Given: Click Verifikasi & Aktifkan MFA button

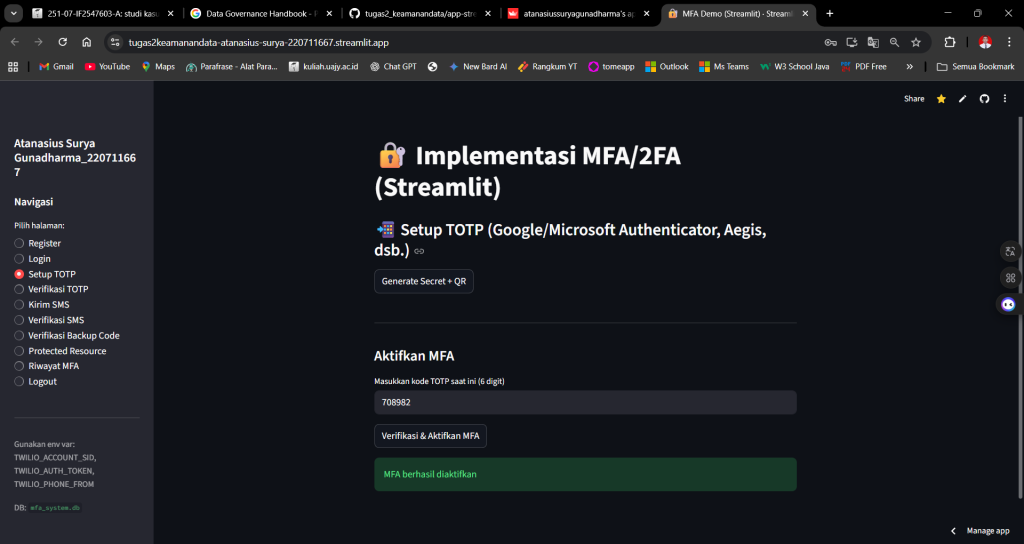Looking at the screenshot, I should 430,436.
